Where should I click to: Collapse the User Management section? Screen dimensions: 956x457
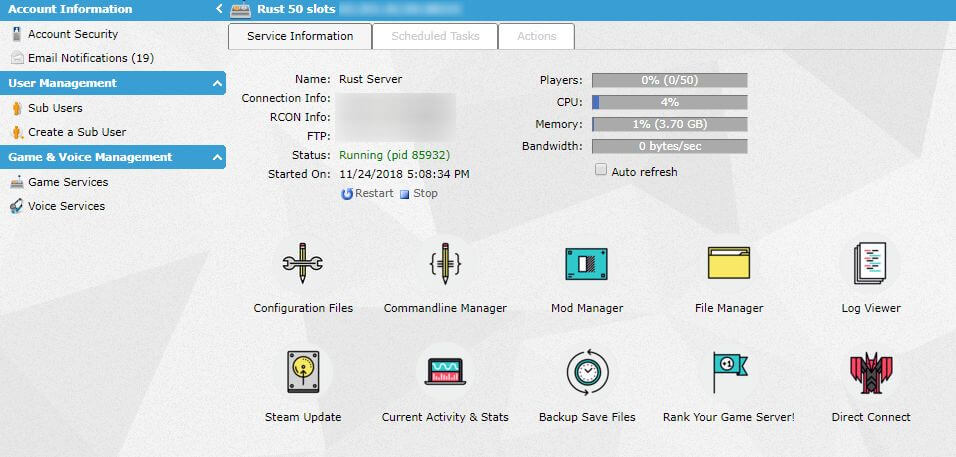click(x=217, y=84)
